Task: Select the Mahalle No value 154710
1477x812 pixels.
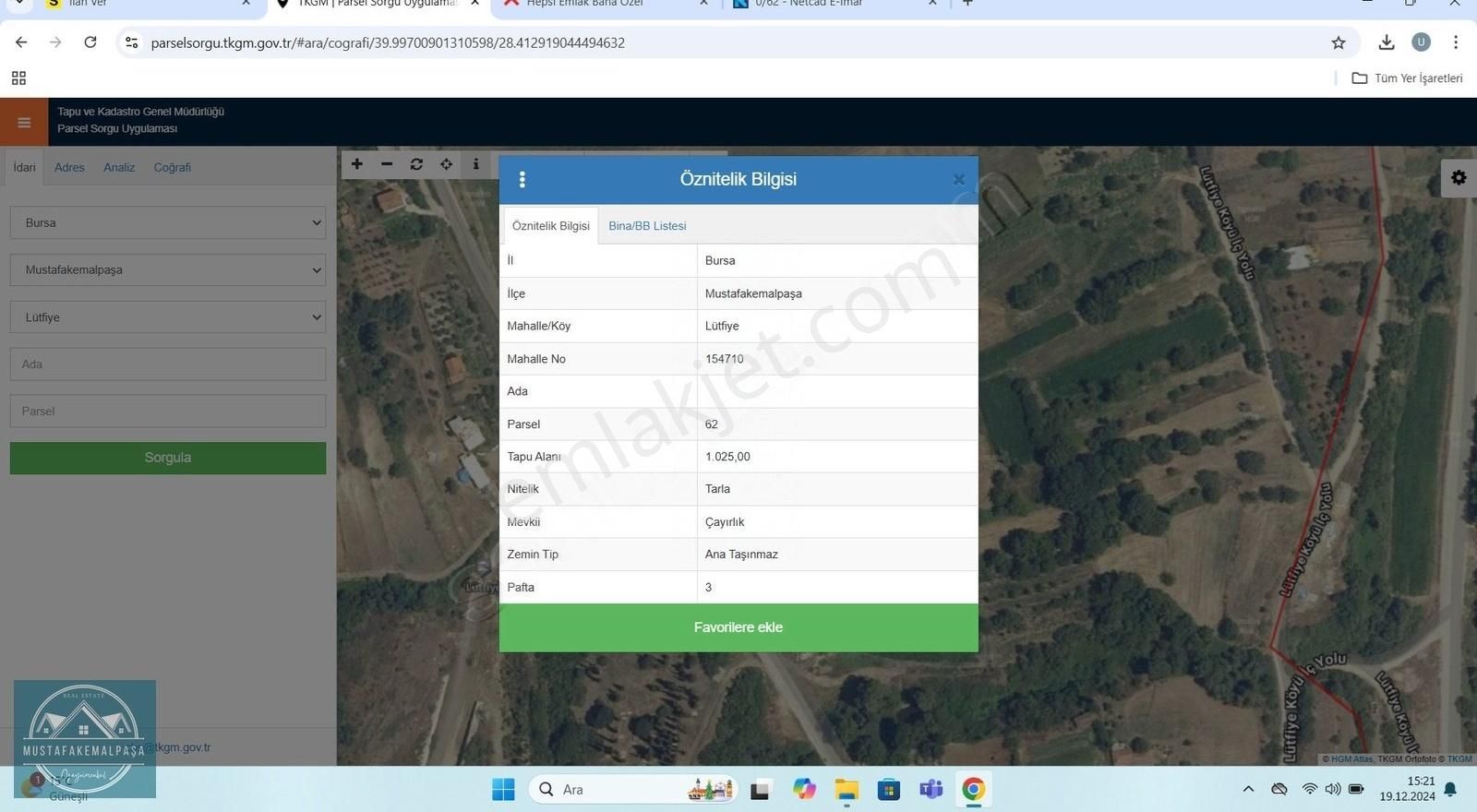Action: (x=725, y=359)
